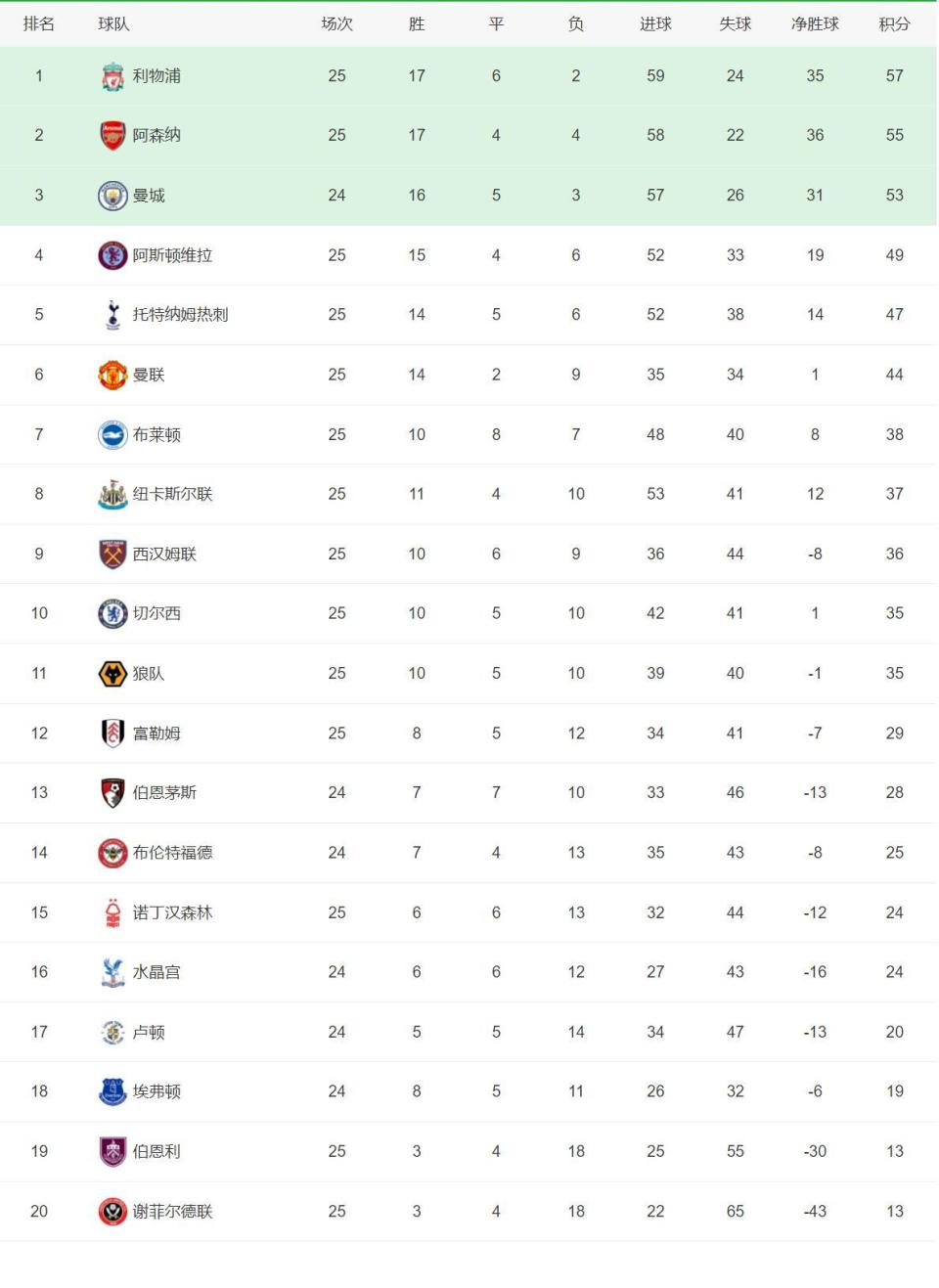The width and height of the screenshot is (939, 1288).
Task: Open the 水晶宫 team name link
Action: tap(156, 972)
